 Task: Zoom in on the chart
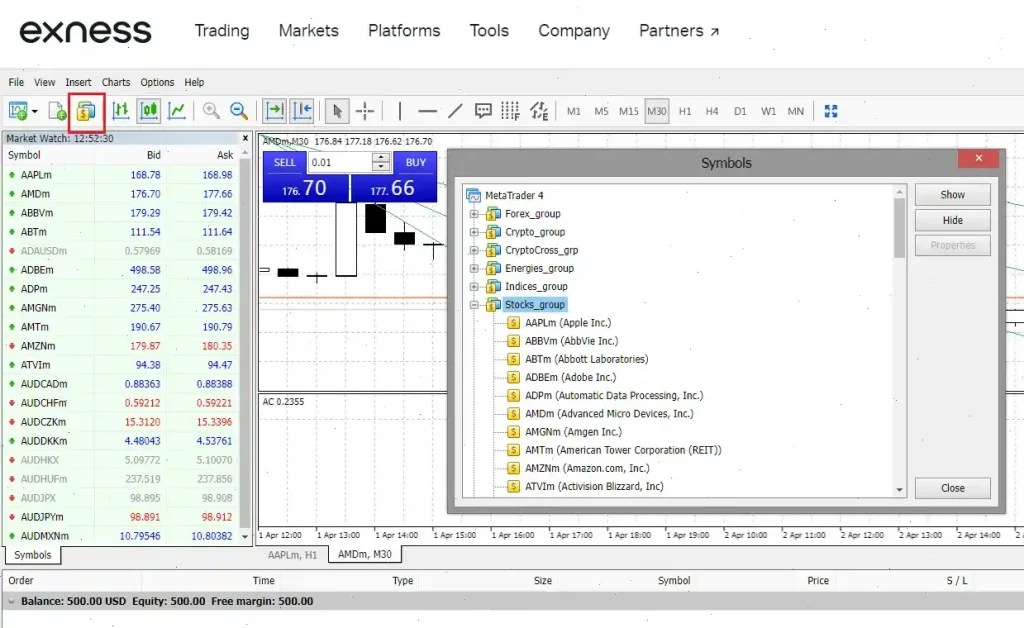pyautogui.click(x=210, y=111)
